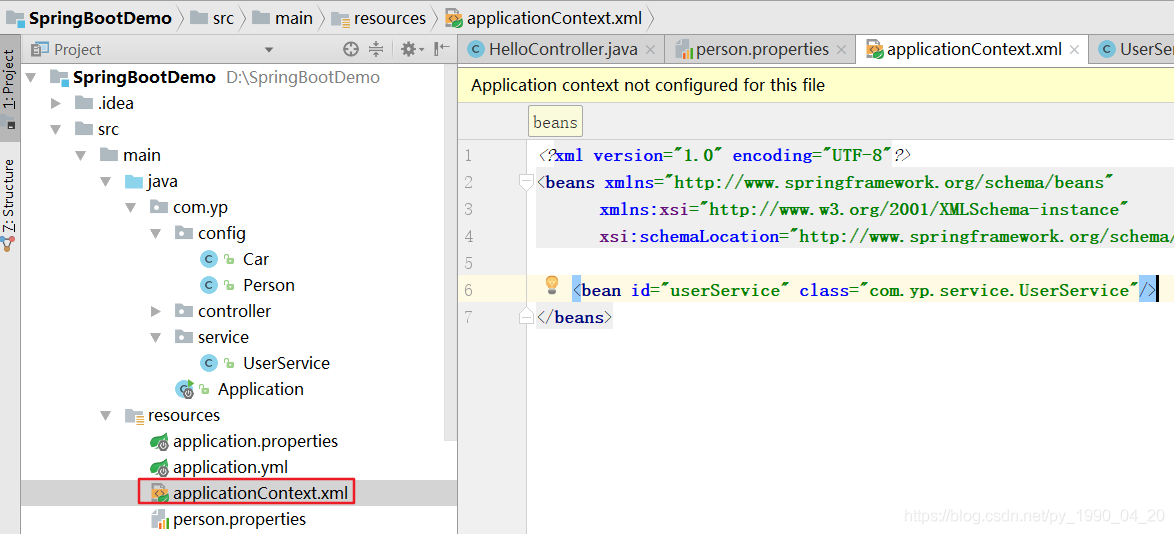The height and width of the screenshot is (534, 1174).
Task: Click the controller package folder icon
Action: point(183,310)
